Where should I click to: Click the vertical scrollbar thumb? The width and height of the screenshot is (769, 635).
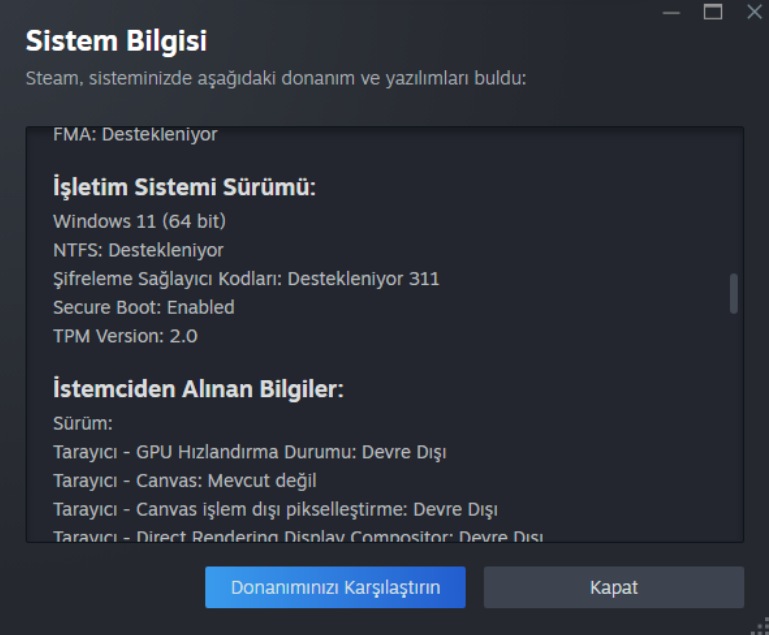(734, 293)
